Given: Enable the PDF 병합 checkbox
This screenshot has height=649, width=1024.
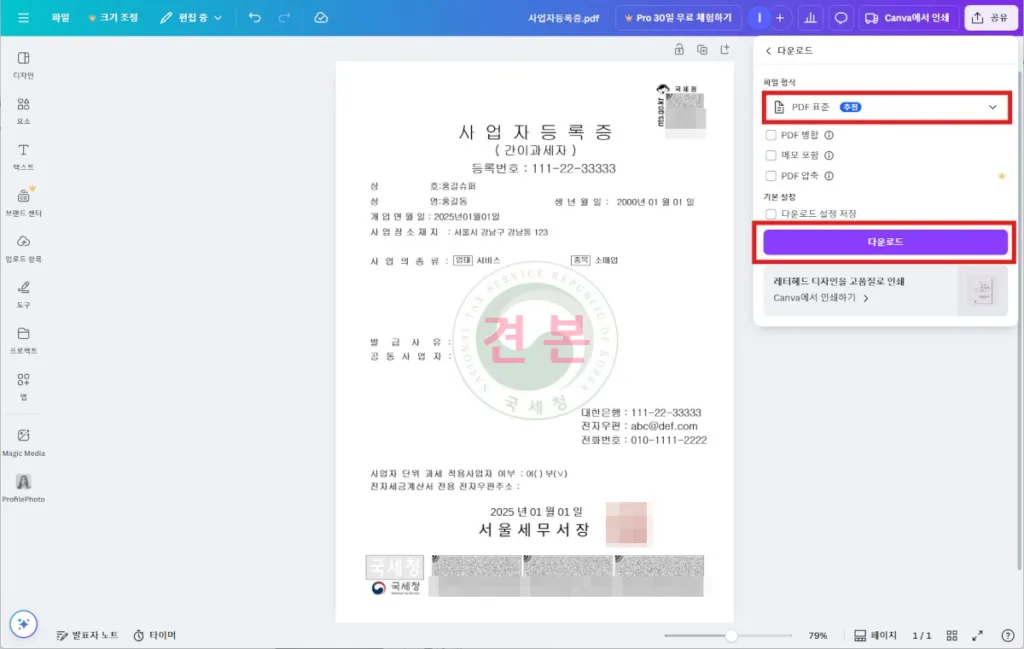Looking at the screenshot, I should click(x=770, y=135).
